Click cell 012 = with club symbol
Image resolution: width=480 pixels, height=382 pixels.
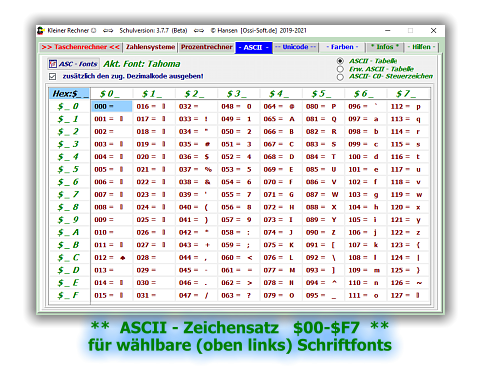pos(112,258)
